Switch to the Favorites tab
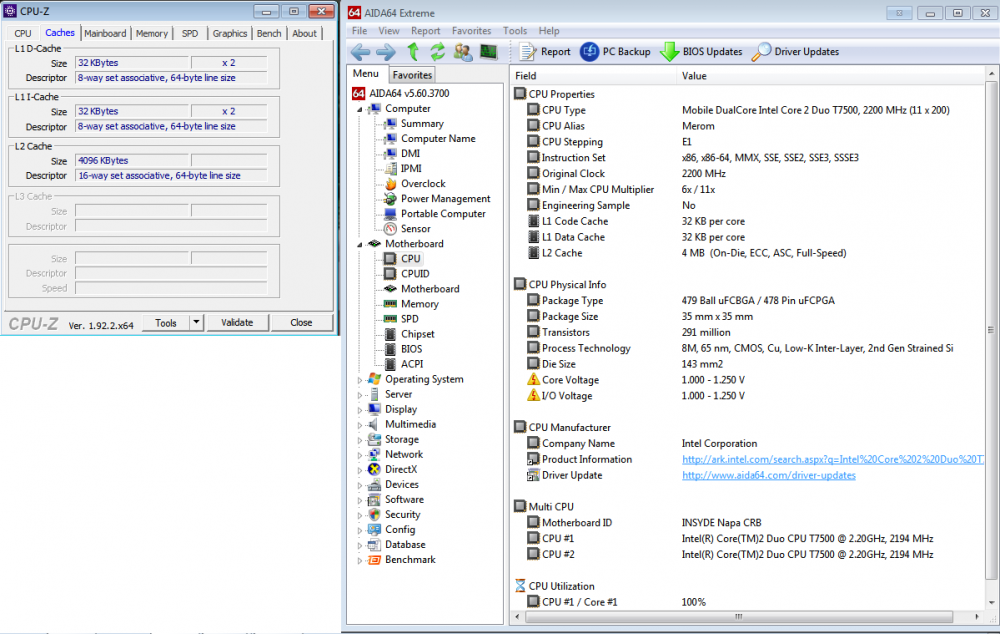The image size is (1000, 634). [x=412, y=74]
